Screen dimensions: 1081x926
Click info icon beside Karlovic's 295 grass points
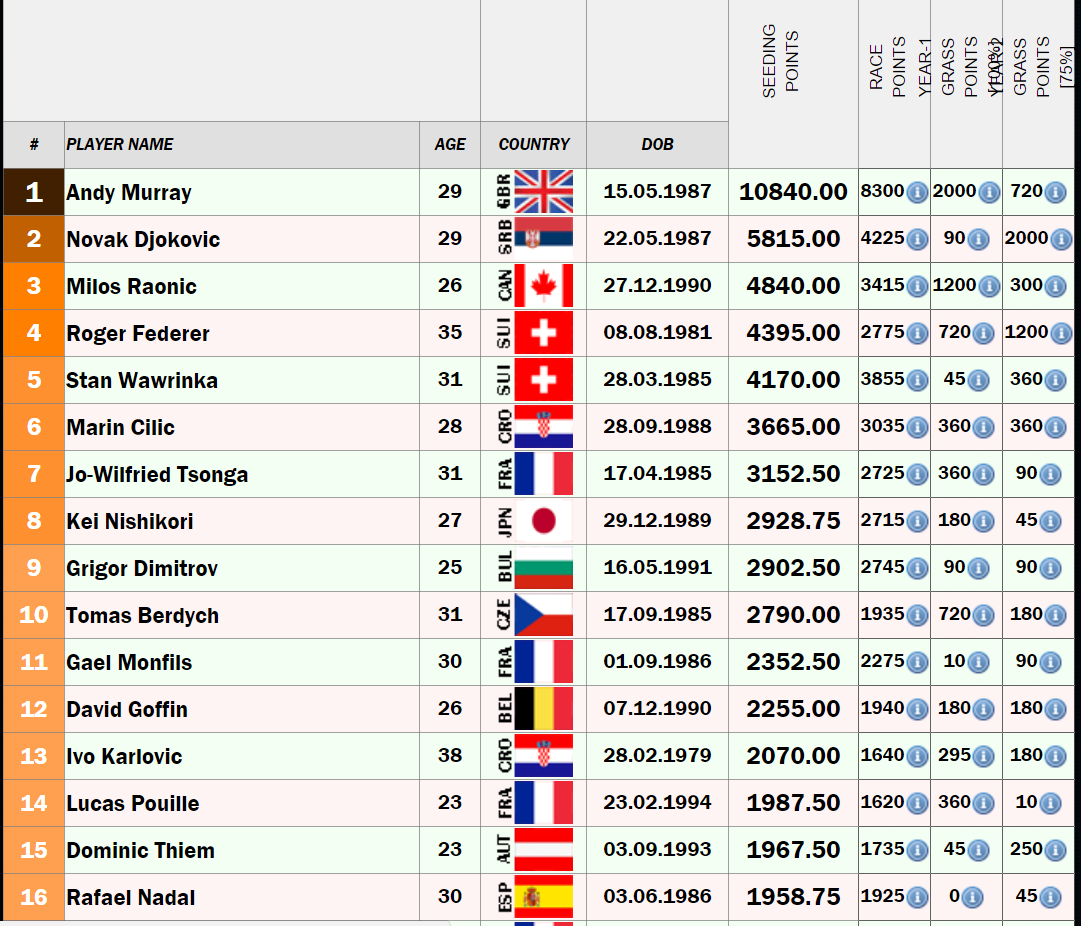click(x=982, y=756)
